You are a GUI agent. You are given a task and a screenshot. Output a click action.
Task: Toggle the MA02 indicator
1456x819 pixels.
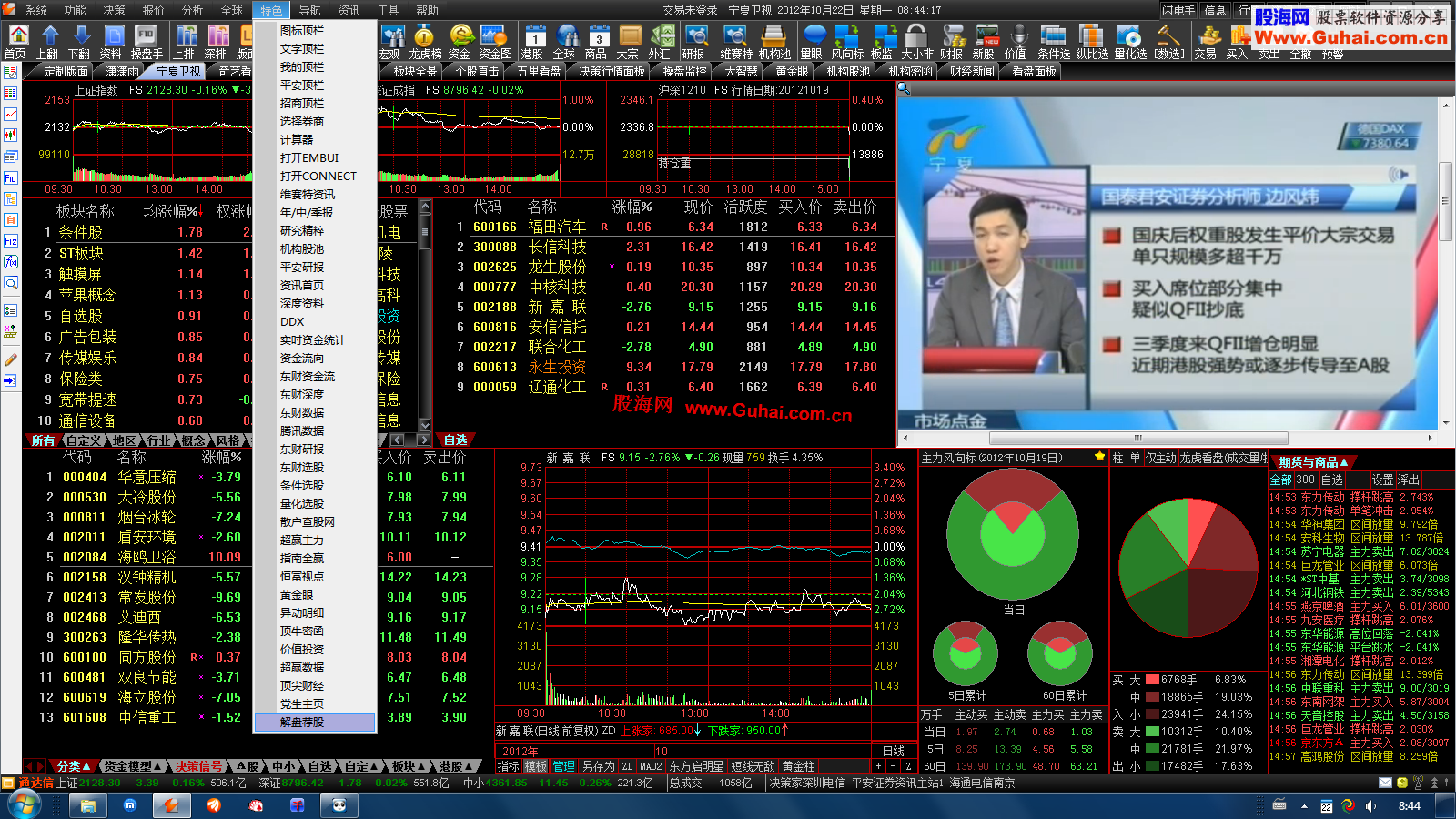[x=651, y=766]
